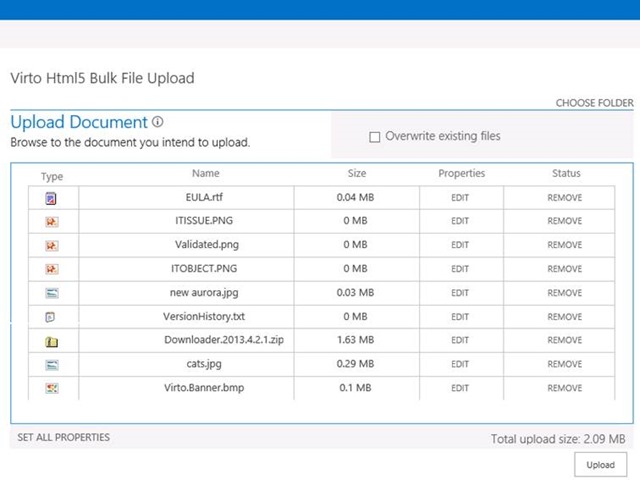This screenshot has width=640, height=480.
Task: Edit properties of EULA.rtf
Action: [460, 197]
